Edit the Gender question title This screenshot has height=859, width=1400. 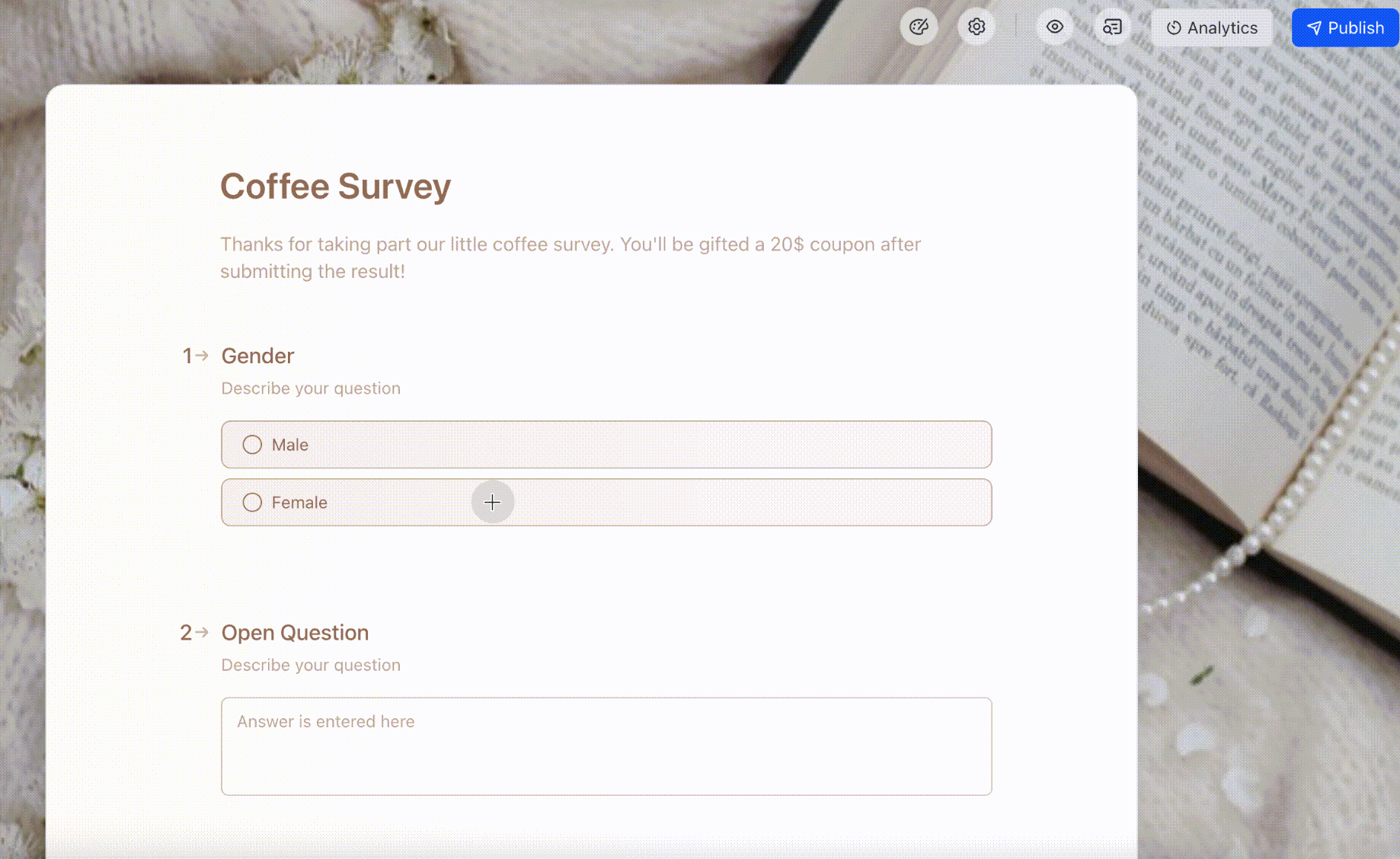pyautogui.click(x=257, y=356)
